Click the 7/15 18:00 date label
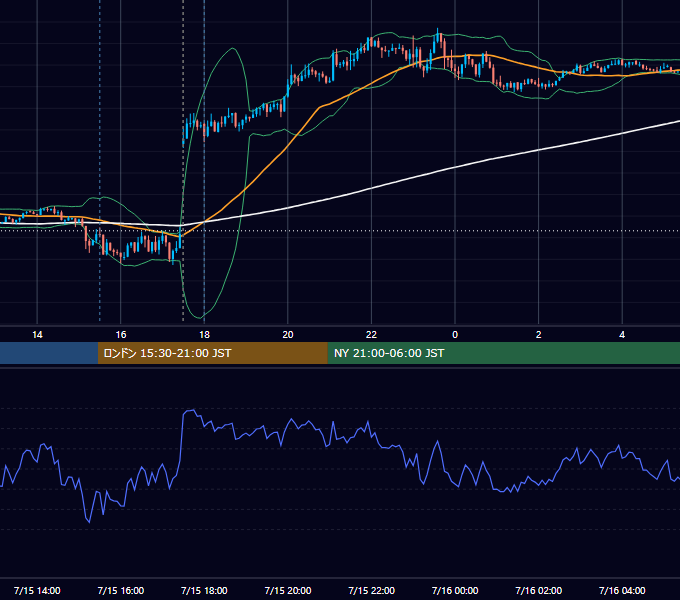Image resolution: width=680 pixels, height=600 pixels. coord(204,590)
